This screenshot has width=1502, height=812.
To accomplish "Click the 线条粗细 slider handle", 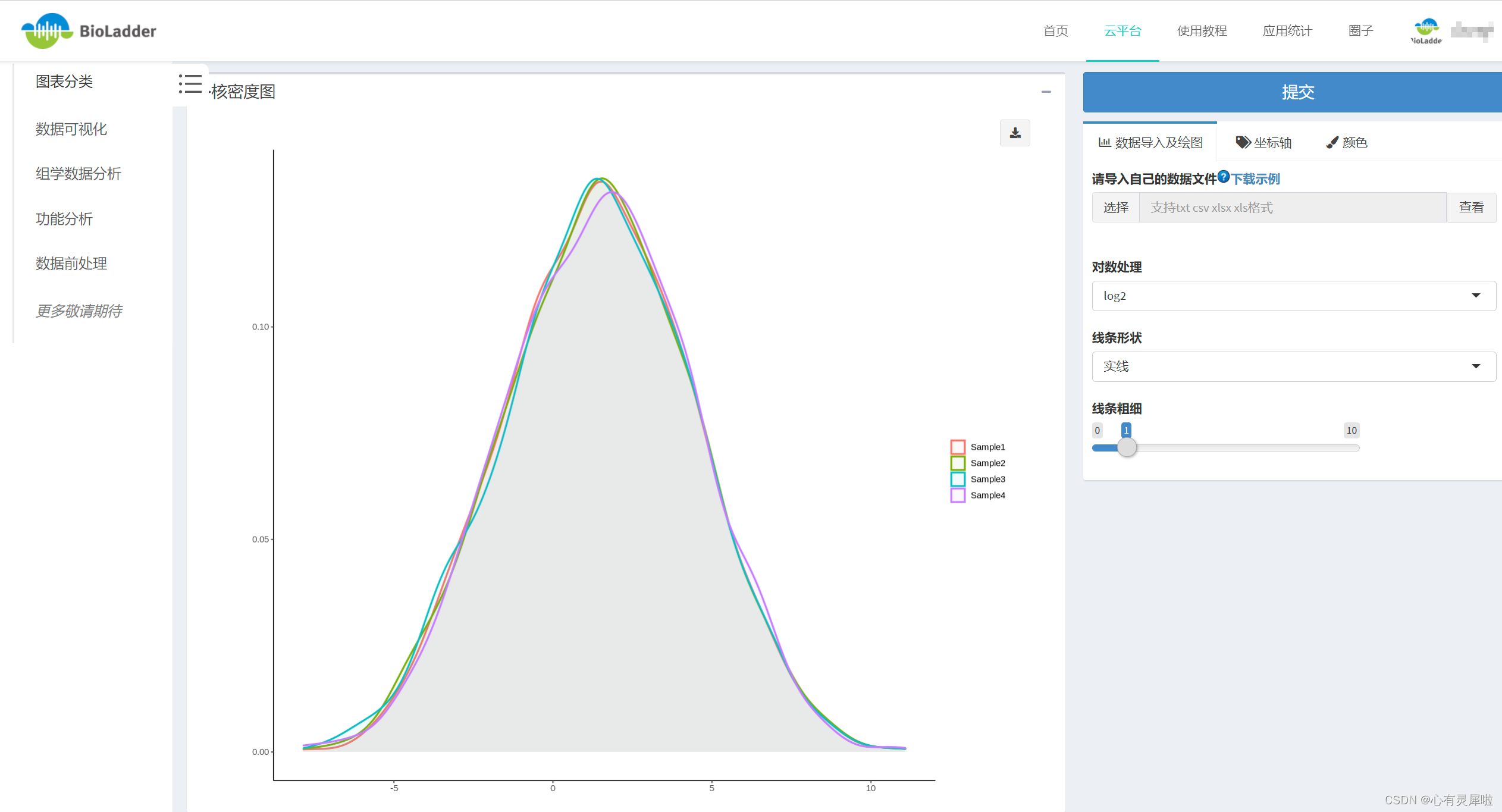I will point(1126,447).
